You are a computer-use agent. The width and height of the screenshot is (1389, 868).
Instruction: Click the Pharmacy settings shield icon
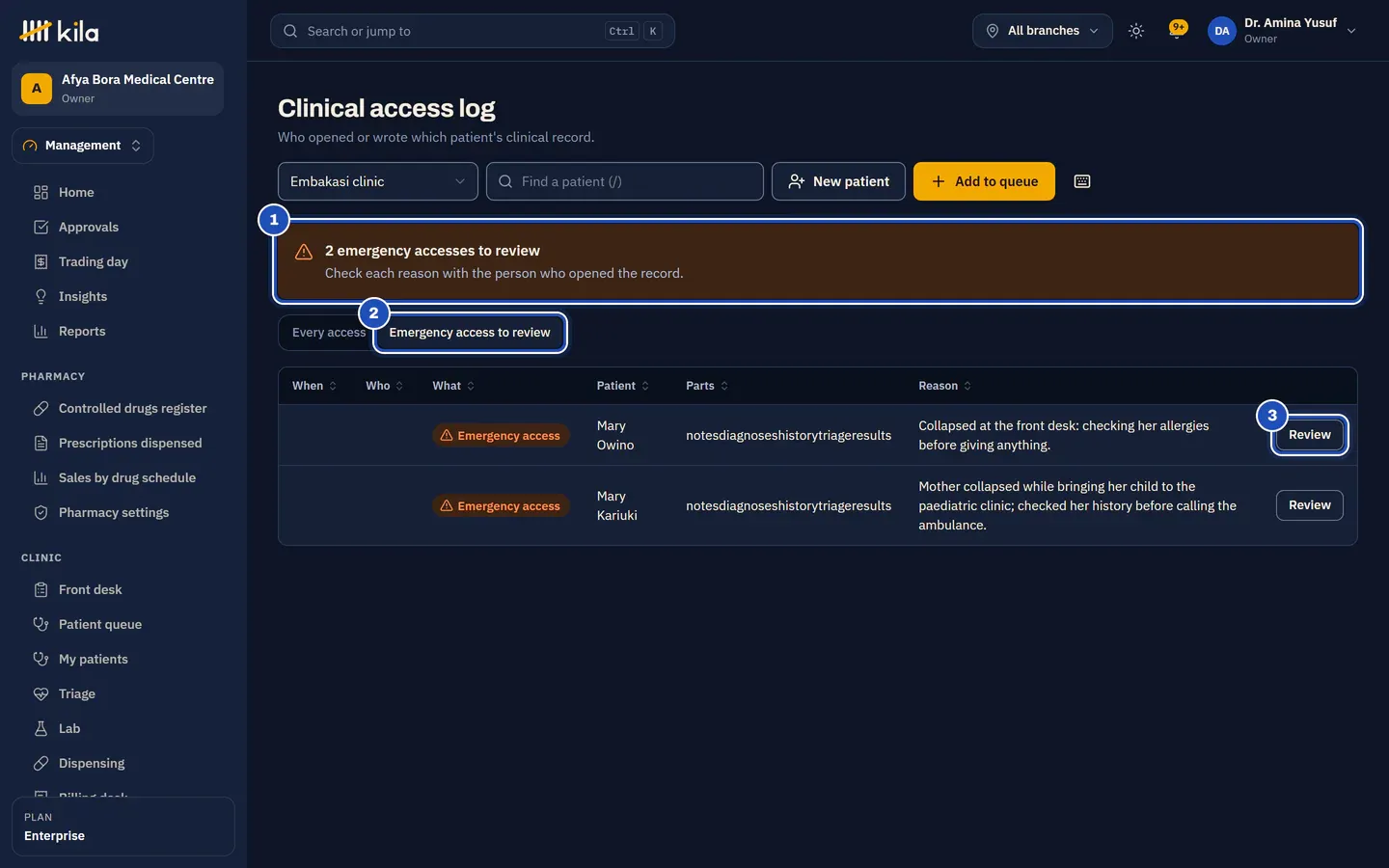(41, 512)
